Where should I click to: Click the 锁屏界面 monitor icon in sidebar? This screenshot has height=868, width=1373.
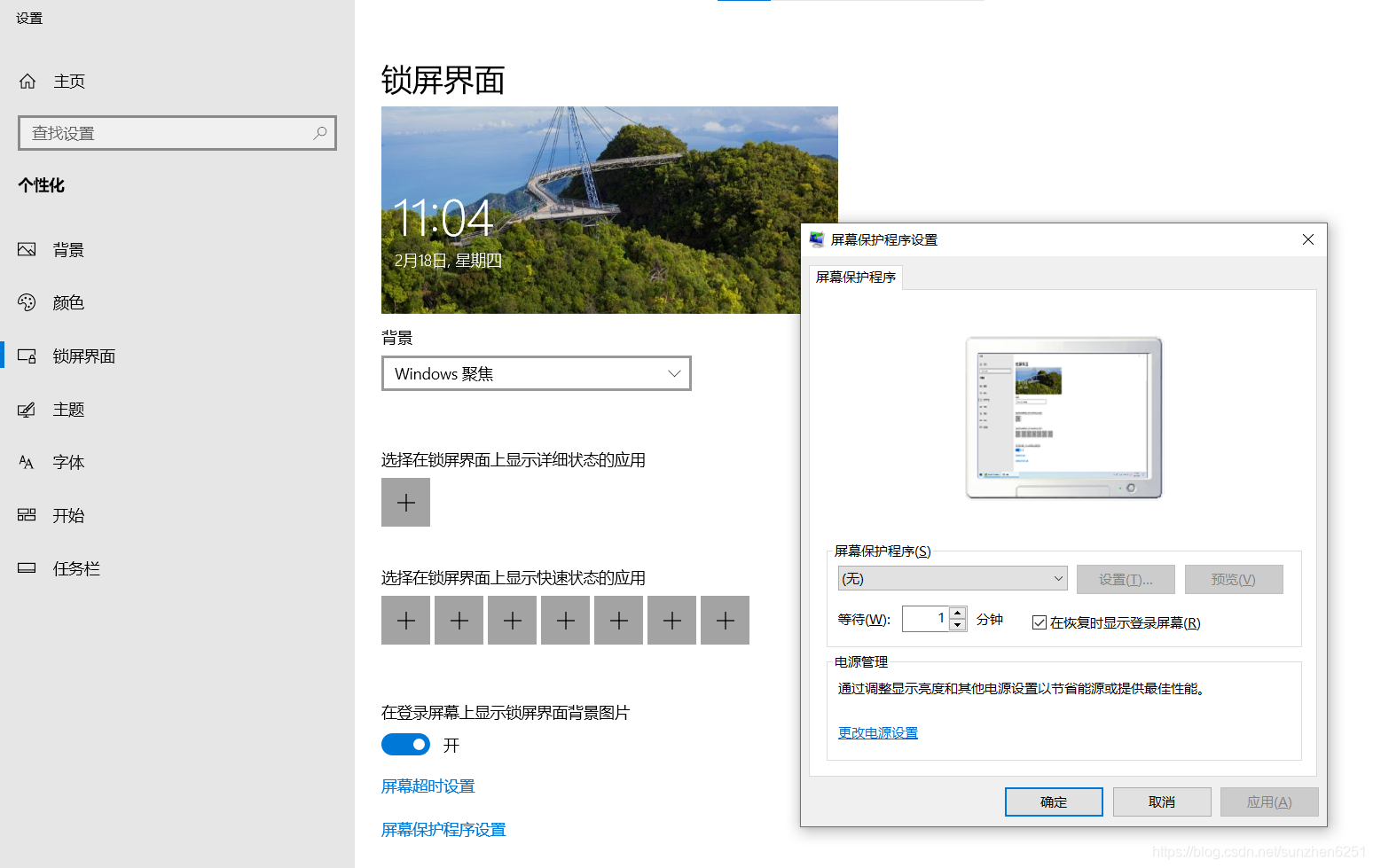[27, 356]
